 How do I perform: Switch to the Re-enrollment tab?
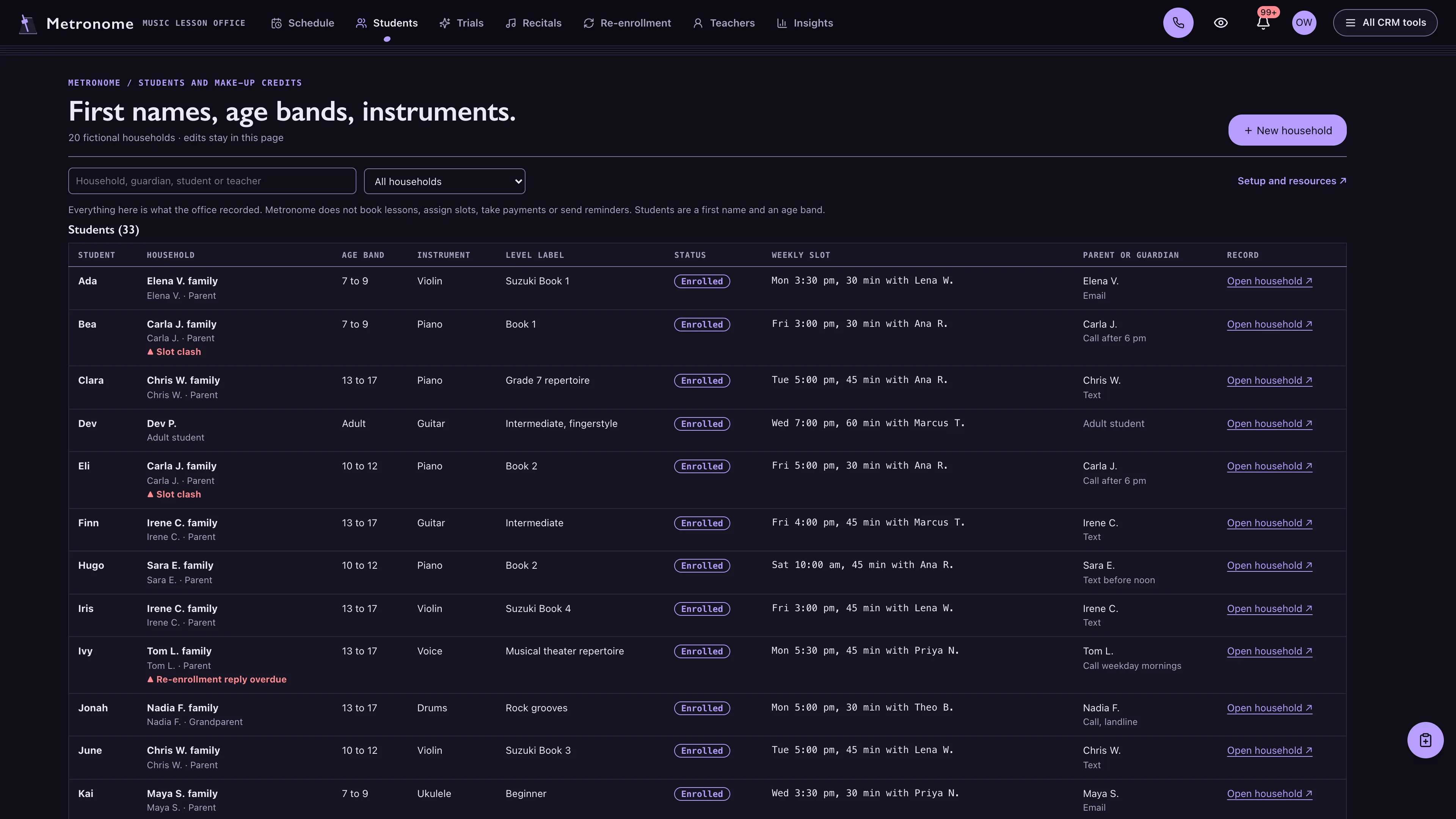click(x=628, y=23)
